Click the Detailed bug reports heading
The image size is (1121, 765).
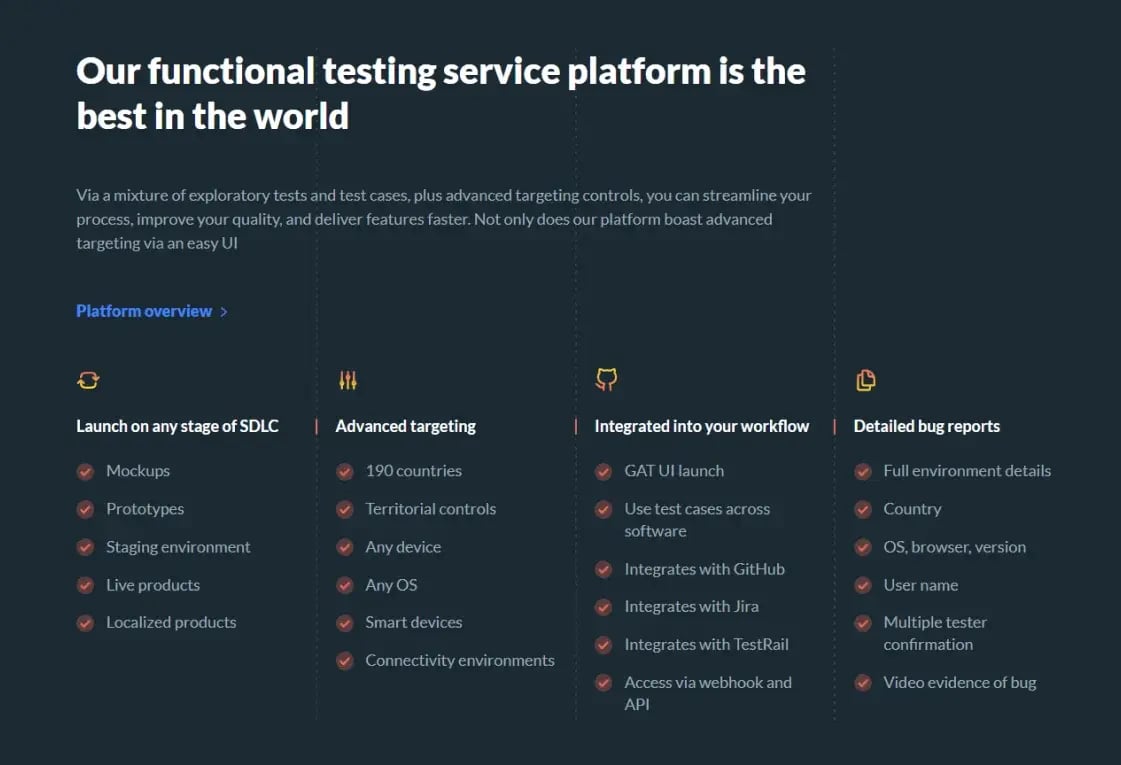(926, 426)
